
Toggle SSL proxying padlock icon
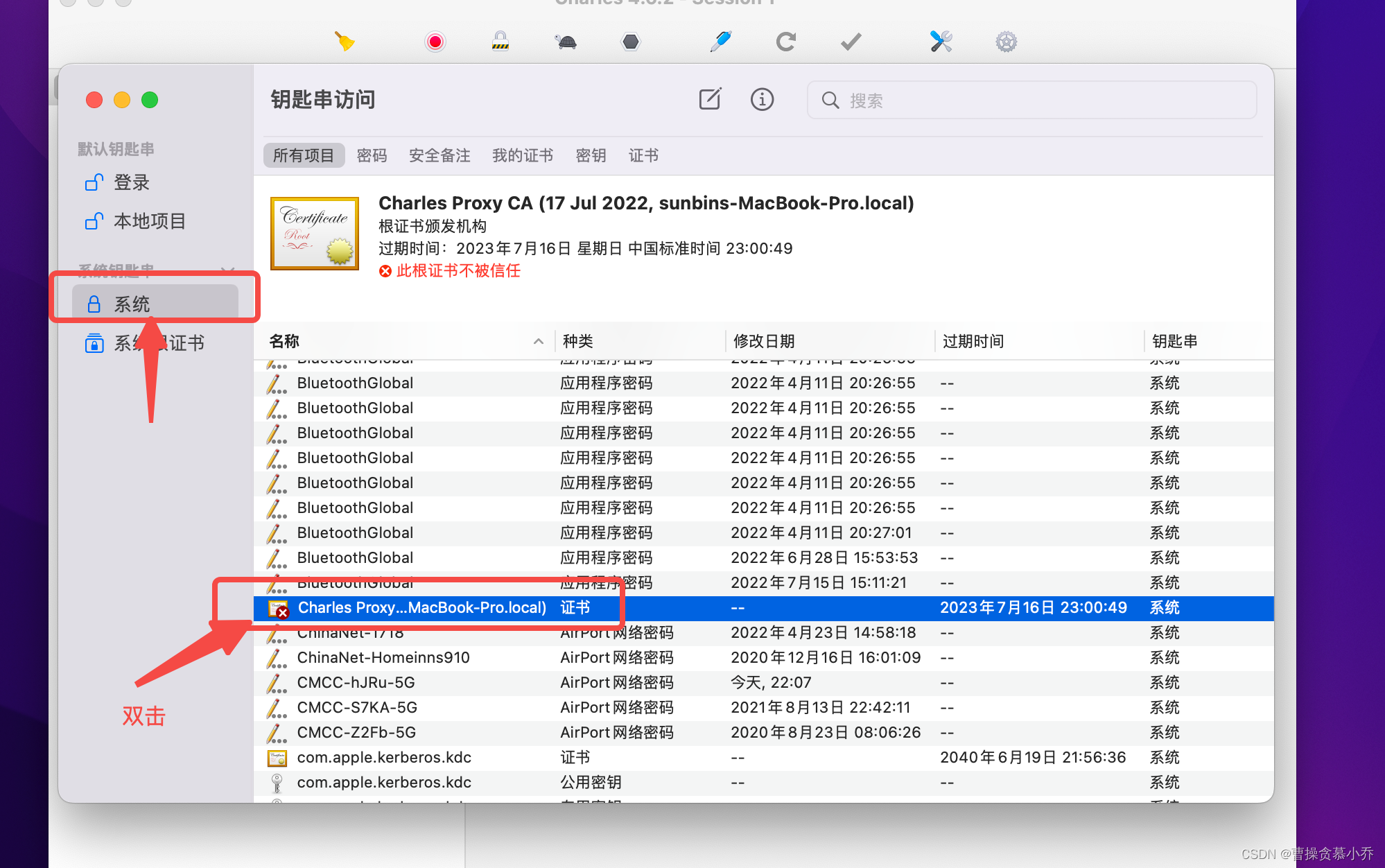[x=500, y=42]
